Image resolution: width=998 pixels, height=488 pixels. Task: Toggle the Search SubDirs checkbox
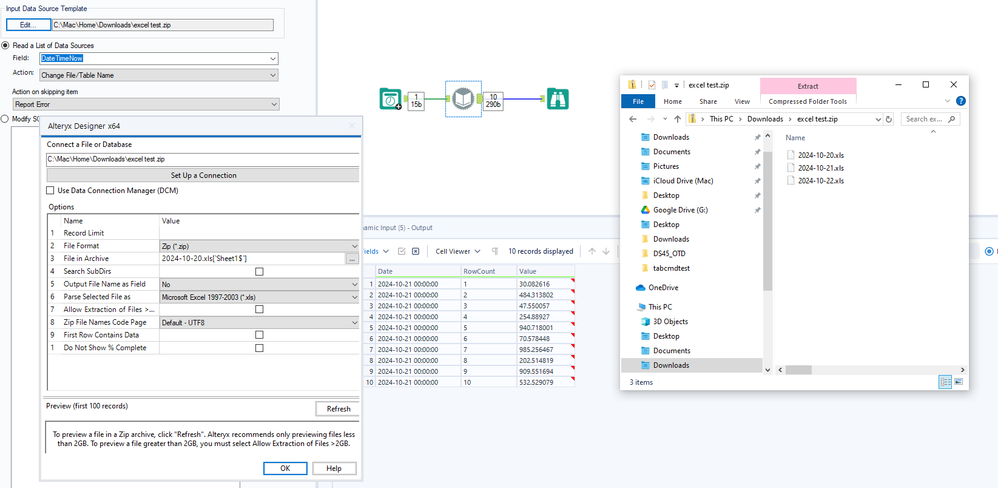[259, 271]
